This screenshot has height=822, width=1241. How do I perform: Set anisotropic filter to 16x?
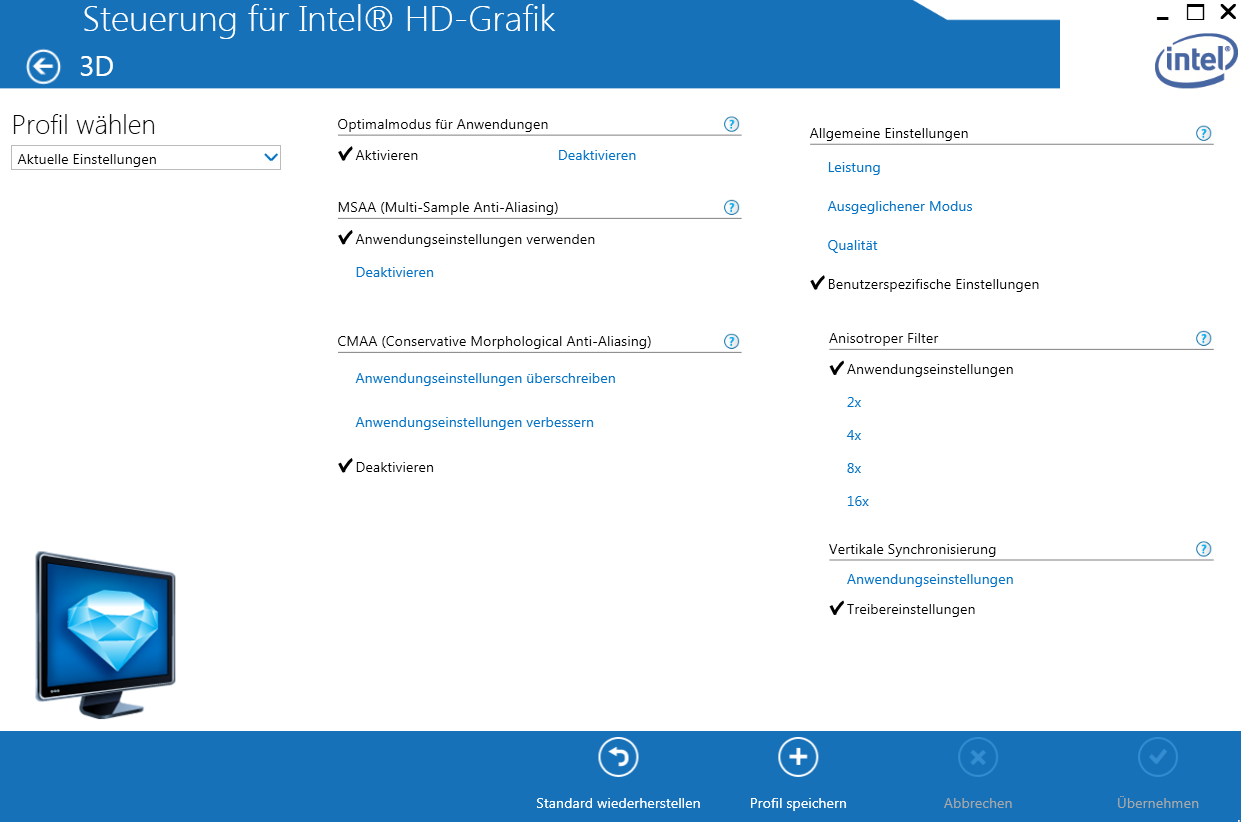click(x=858, y=501)
